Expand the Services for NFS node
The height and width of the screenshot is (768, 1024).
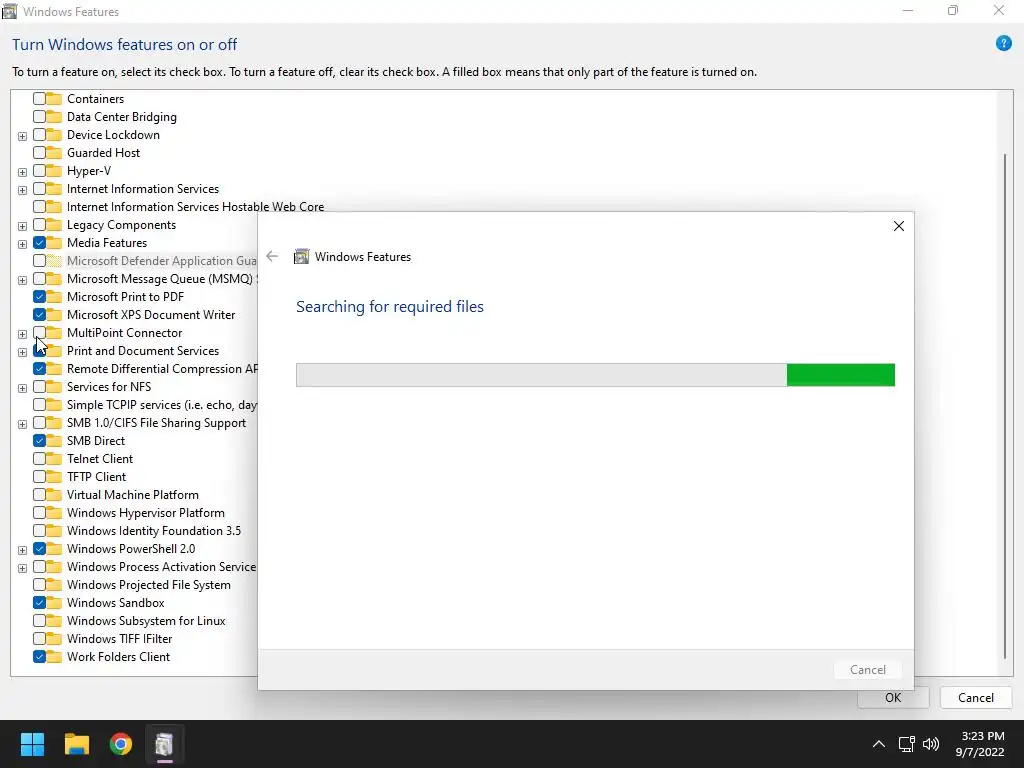tap(22, 388)
